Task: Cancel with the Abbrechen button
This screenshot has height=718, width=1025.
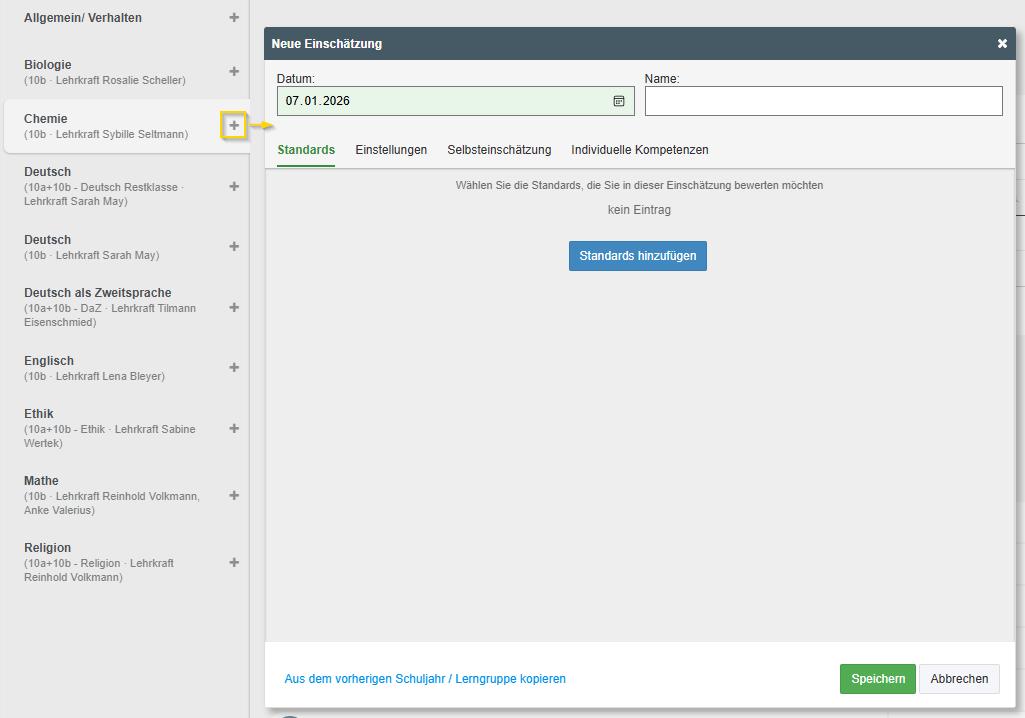Action: 959,678
